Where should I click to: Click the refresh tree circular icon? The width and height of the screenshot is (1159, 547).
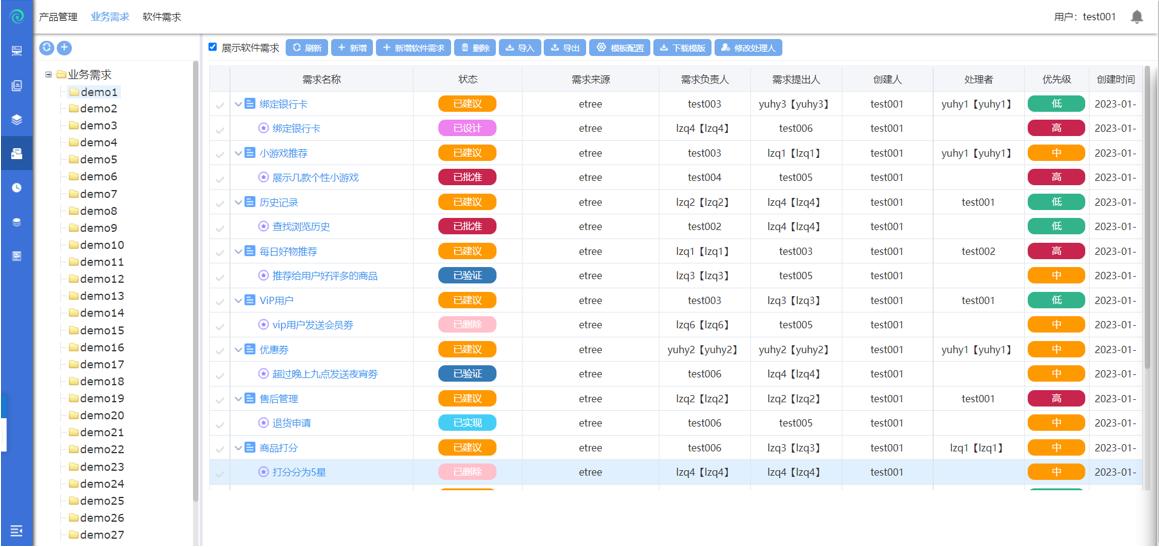click(46, 48)
